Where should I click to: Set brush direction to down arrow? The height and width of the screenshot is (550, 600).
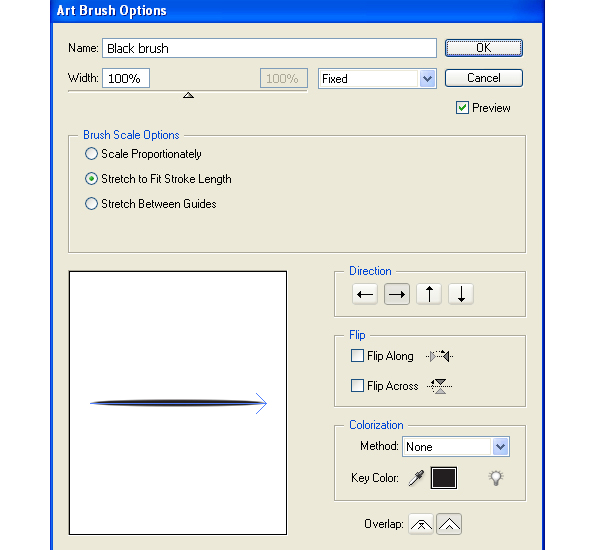461,294
